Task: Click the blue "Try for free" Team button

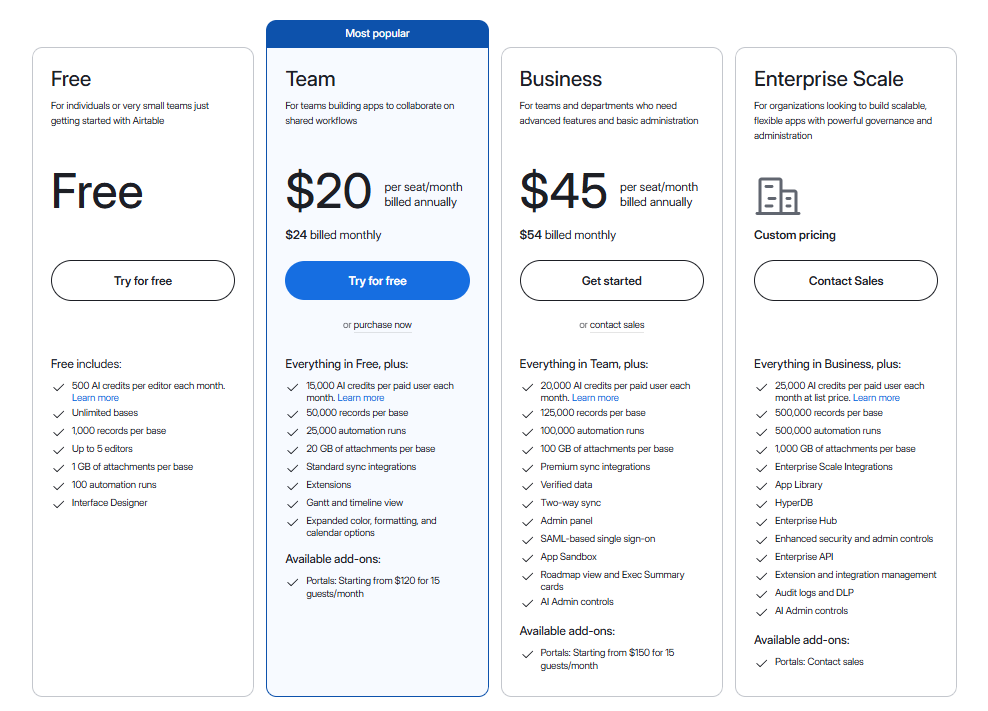Action: pos(377,280)
